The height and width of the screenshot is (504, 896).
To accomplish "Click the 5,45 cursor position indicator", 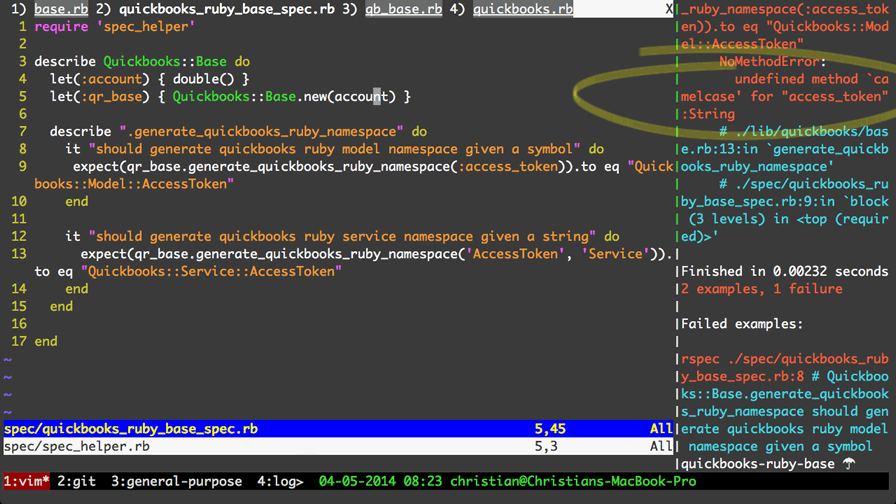I will [x=550, y=429].
